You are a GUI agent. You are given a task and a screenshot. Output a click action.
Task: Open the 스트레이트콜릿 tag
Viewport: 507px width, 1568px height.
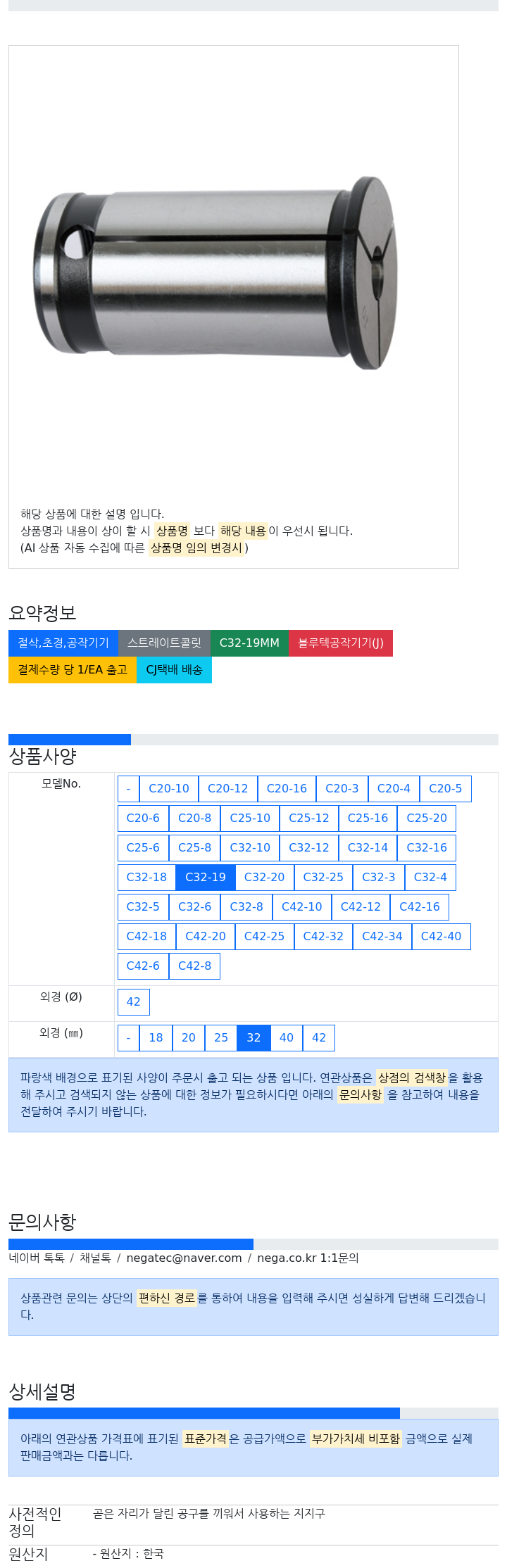pyautogui.click(x=164, y=643)
